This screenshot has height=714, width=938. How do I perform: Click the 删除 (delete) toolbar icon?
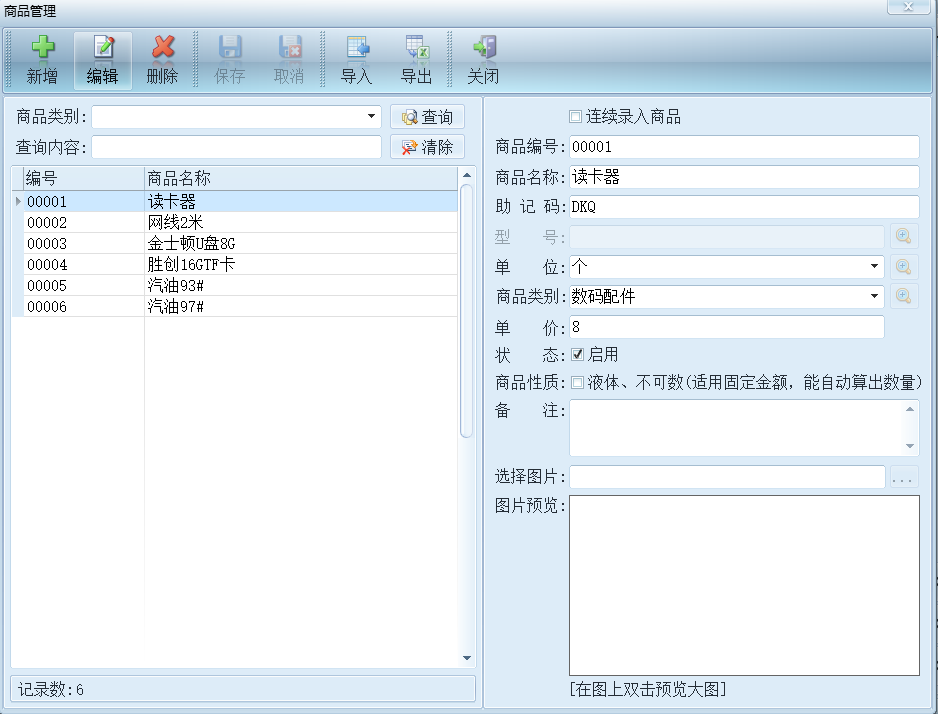[163, 60]
